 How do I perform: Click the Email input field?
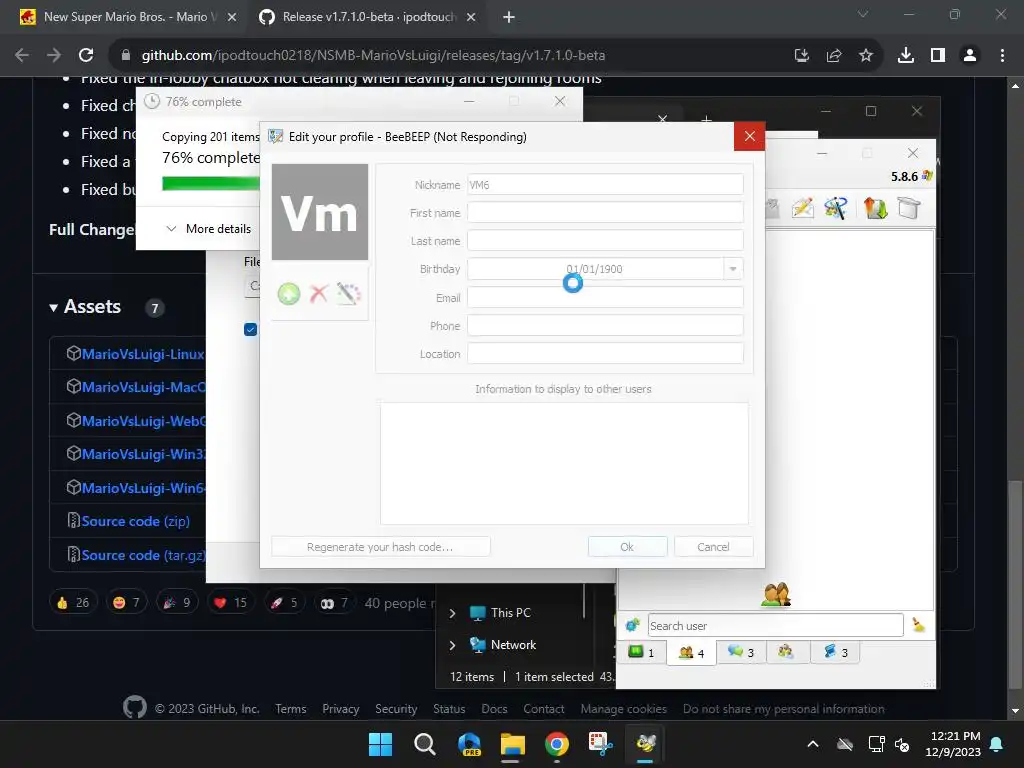click(x=605, y=298)
